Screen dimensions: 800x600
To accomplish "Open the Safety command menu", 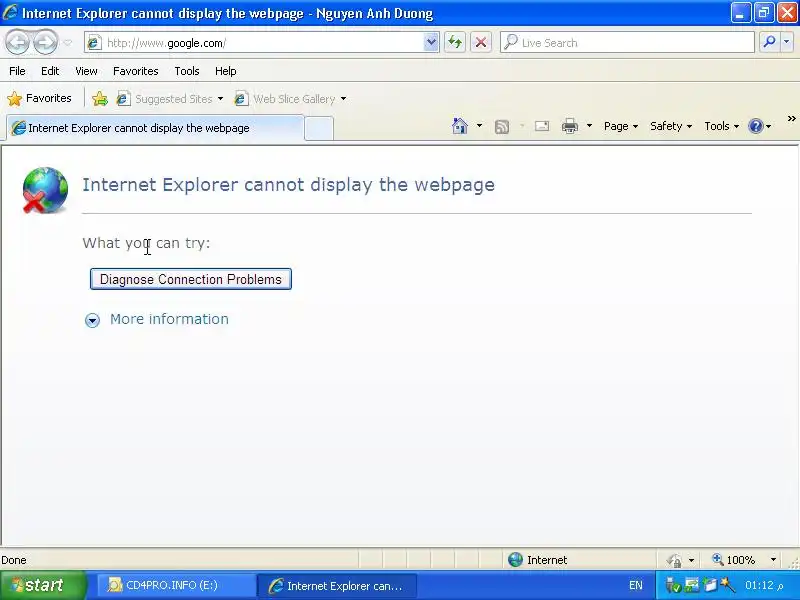I will pyautogui.click(x=670, y=126).
